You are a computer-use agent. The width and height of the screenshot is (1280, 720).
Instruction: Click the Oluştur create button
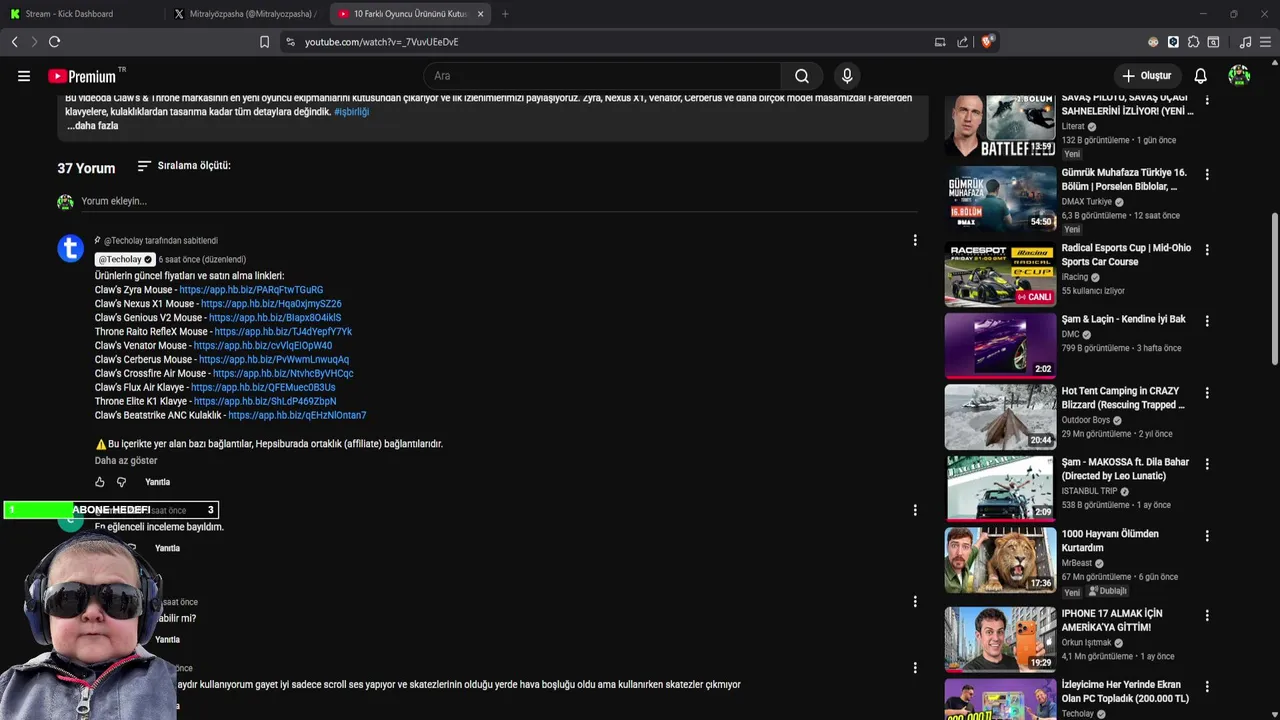point(1146,76)
